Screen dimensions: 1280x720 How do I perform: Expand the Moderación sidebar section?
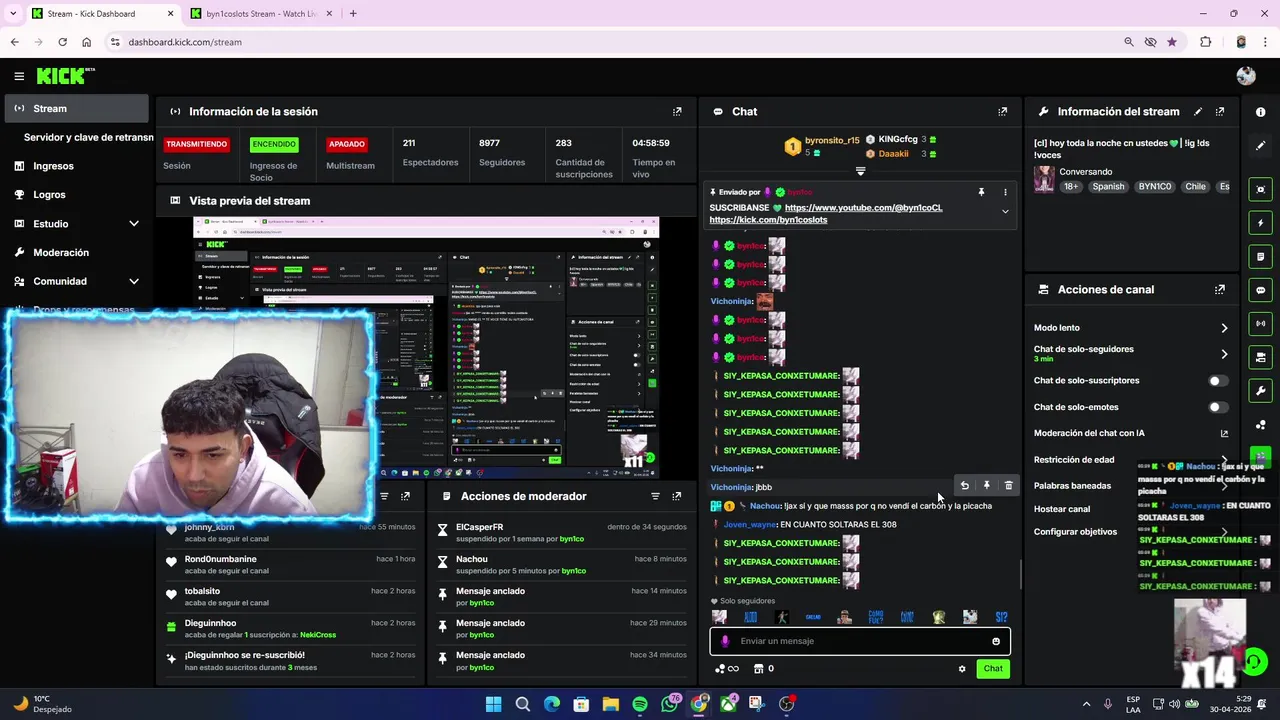pyautogui.click(x=77, y=253)
